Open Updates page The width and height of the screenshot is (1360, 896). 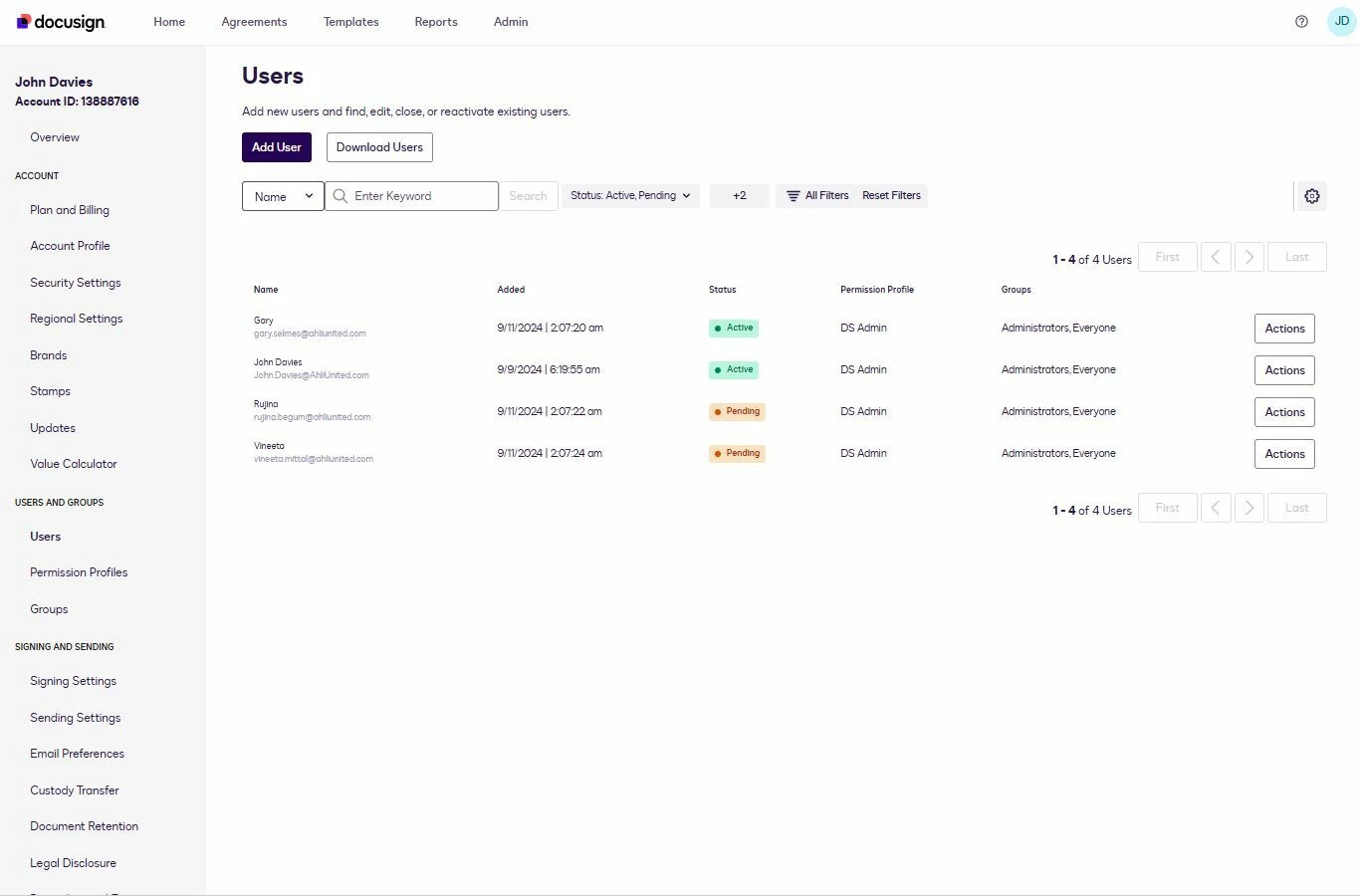coord(53,428)
